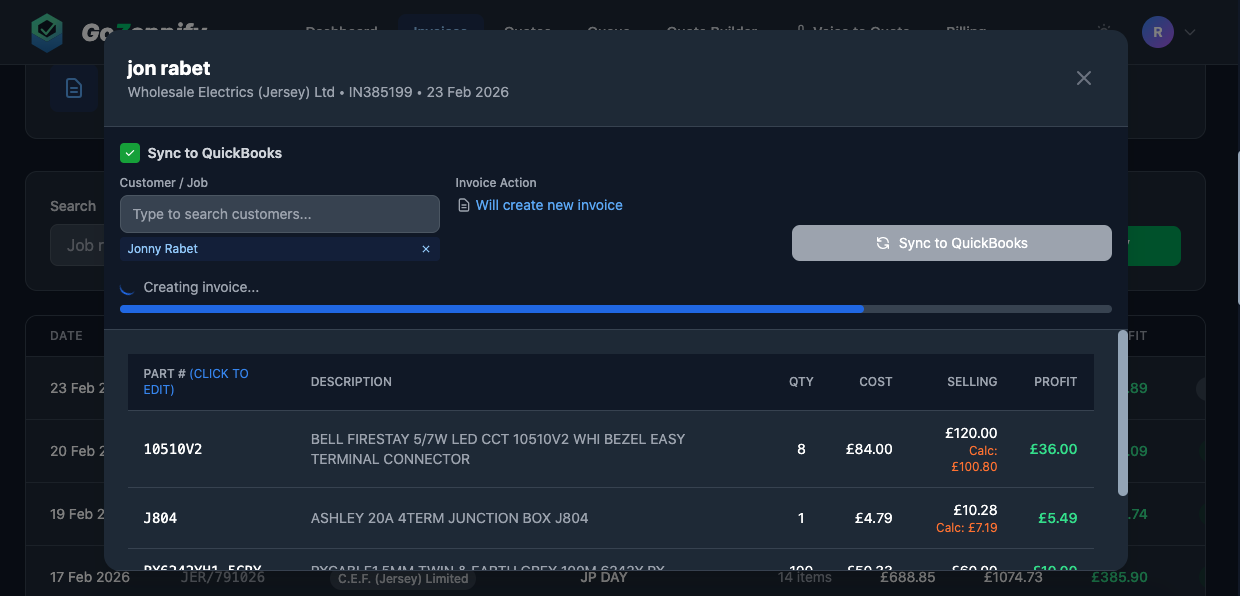The width and height of the screenshot is (1240, 596).
Task: Click the loading spinner beside Creating invoice
Action: pos(129,286)
